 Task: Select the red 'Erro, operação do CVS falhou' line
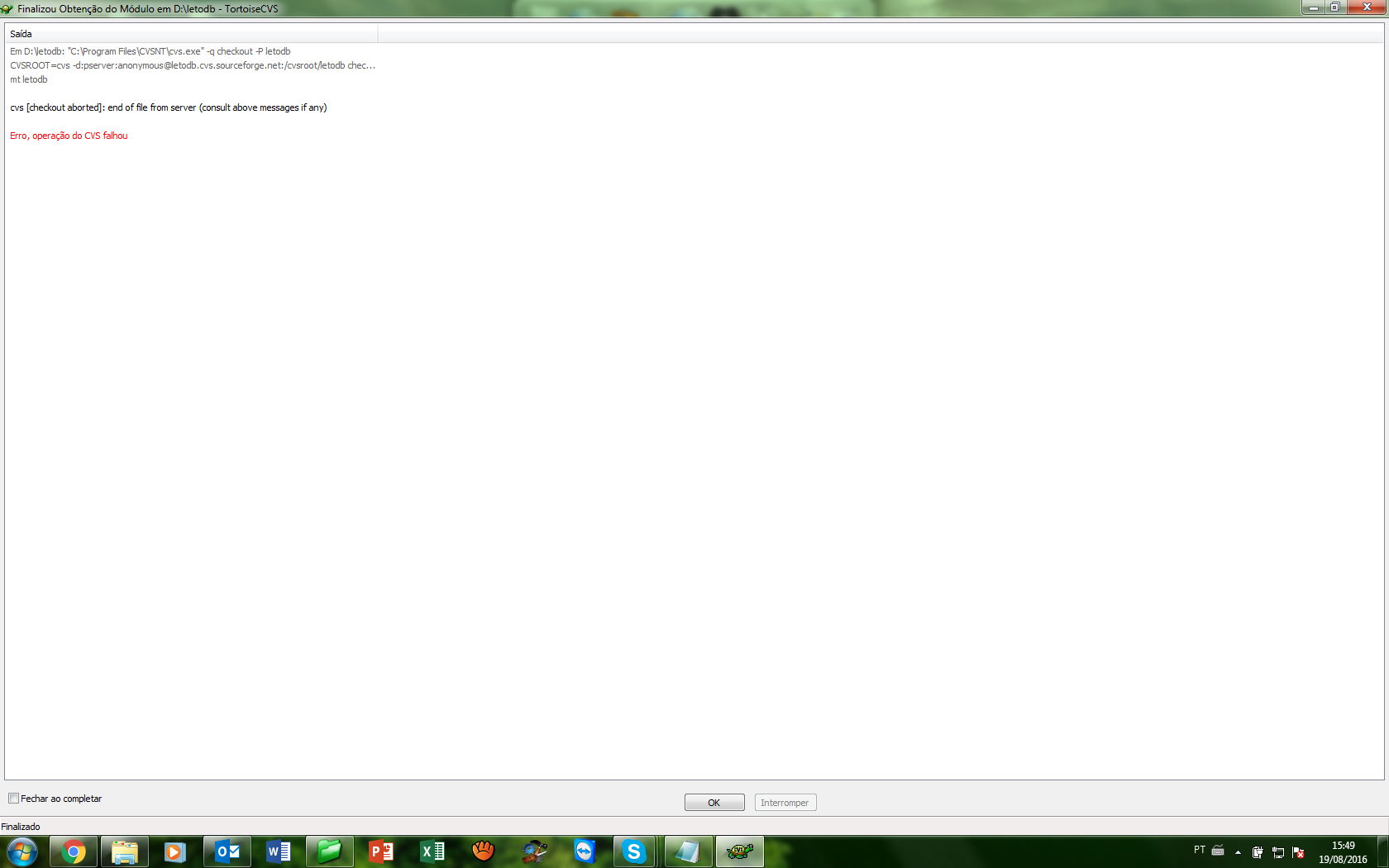pyautogui.click(x=69, y=136)
